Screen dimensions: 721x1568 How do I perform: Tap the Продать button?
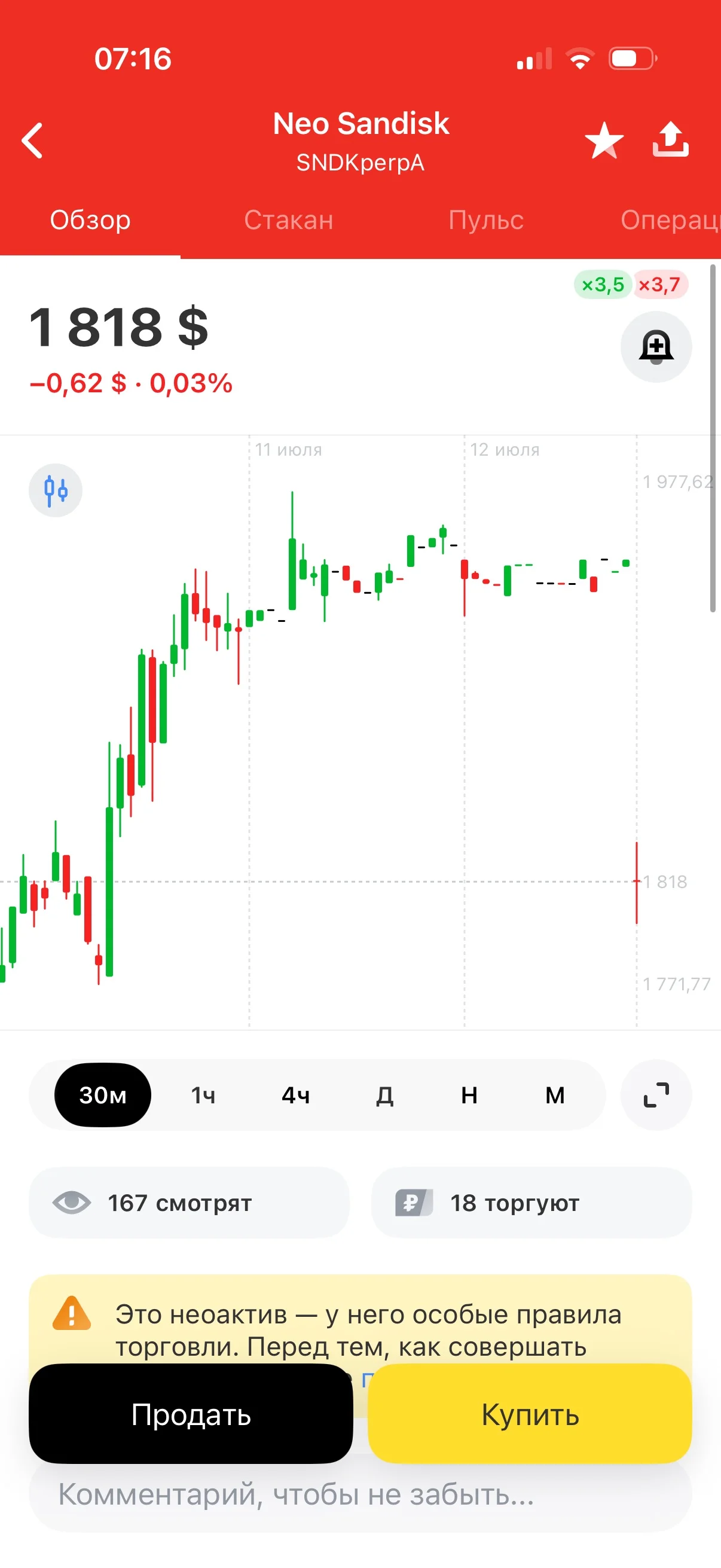[x=191, y=1413]
